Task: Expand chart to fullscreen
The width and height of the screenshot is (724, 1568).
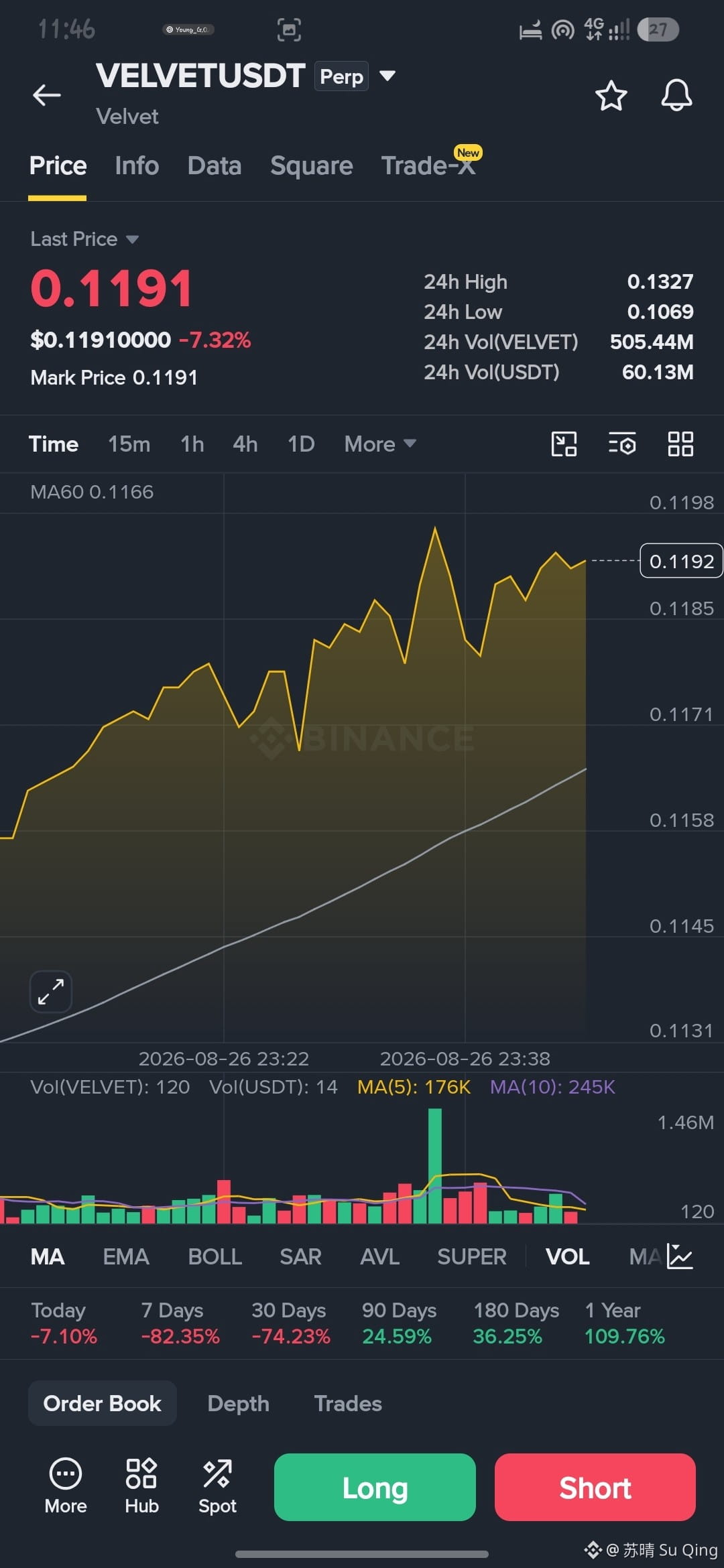Action: (51, 992)
